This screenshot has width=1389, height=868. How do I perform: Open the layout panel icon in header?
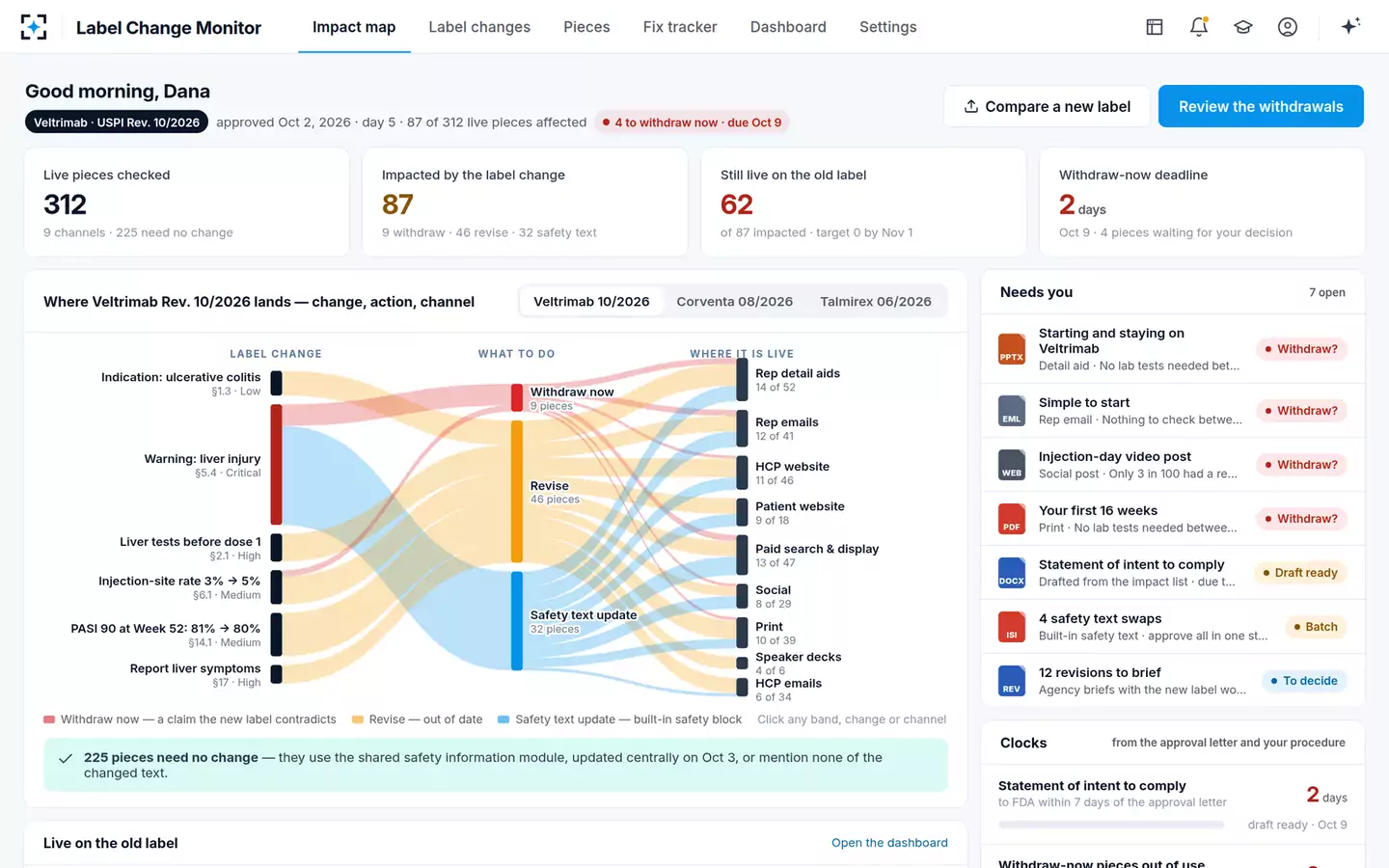click(1155, 27)
